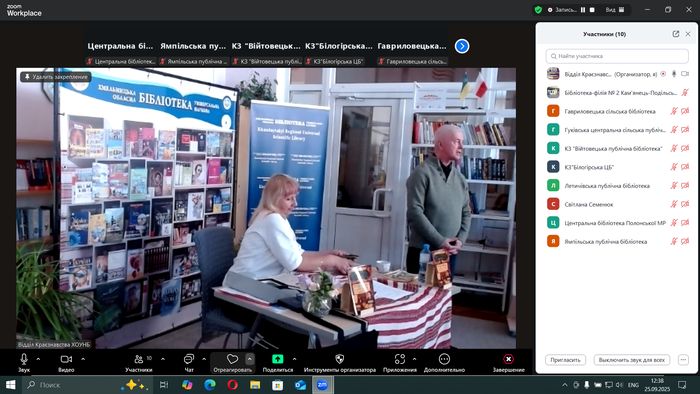Click the participant search field

pyautogui.click(x=617, y=56)
